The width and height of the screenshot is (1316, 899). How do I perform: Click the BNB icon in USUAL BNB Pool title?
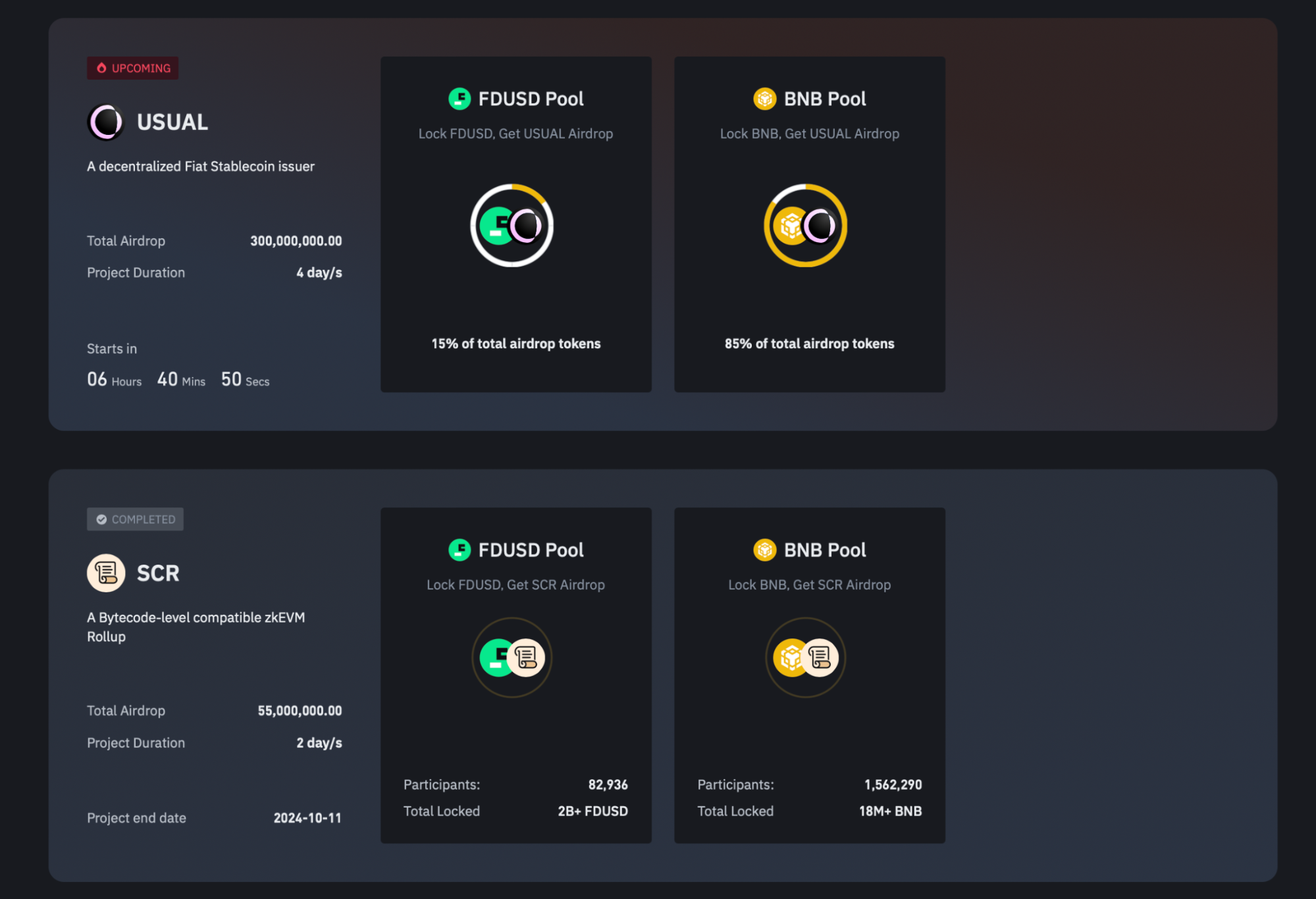point(764,99)
